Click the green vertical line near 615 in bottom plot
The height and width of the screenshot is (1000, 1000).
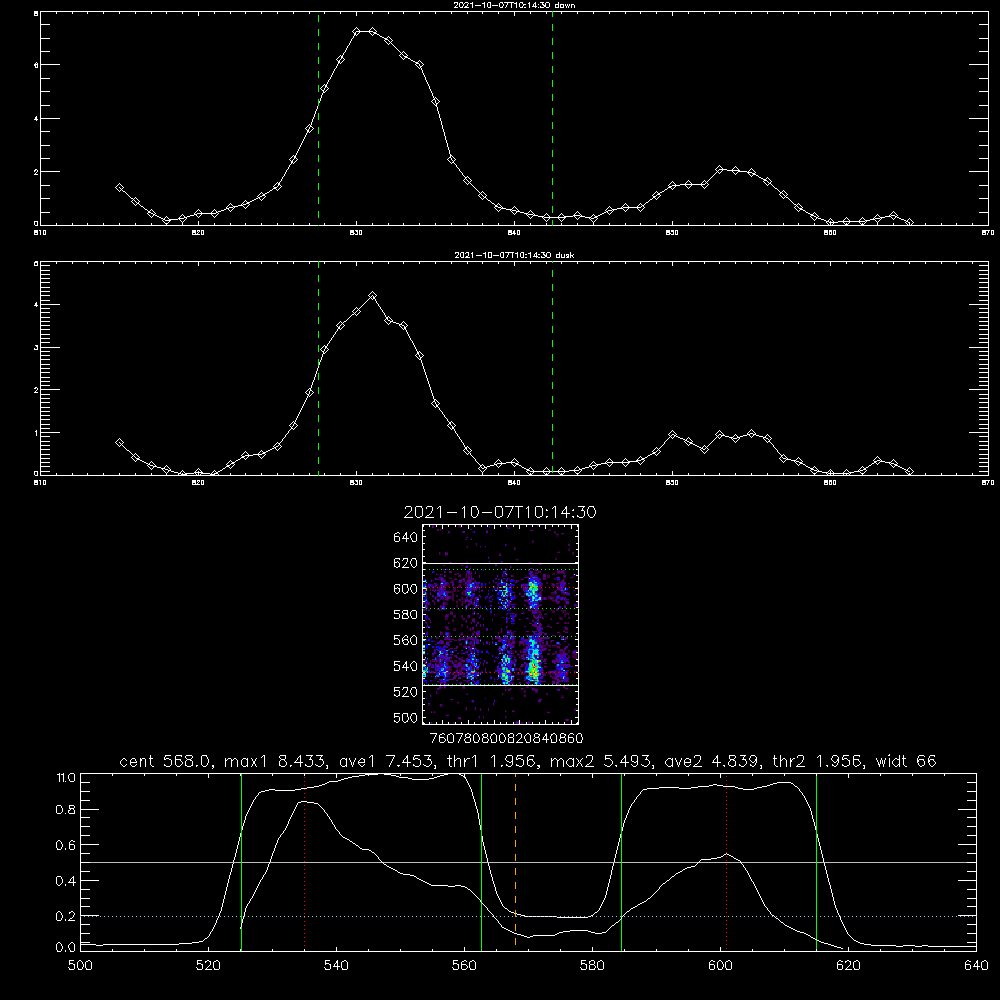coord(816,861)
